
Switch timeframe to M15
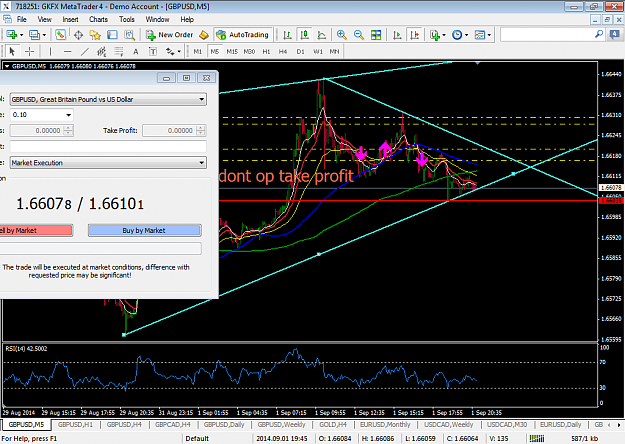(232, 51)
